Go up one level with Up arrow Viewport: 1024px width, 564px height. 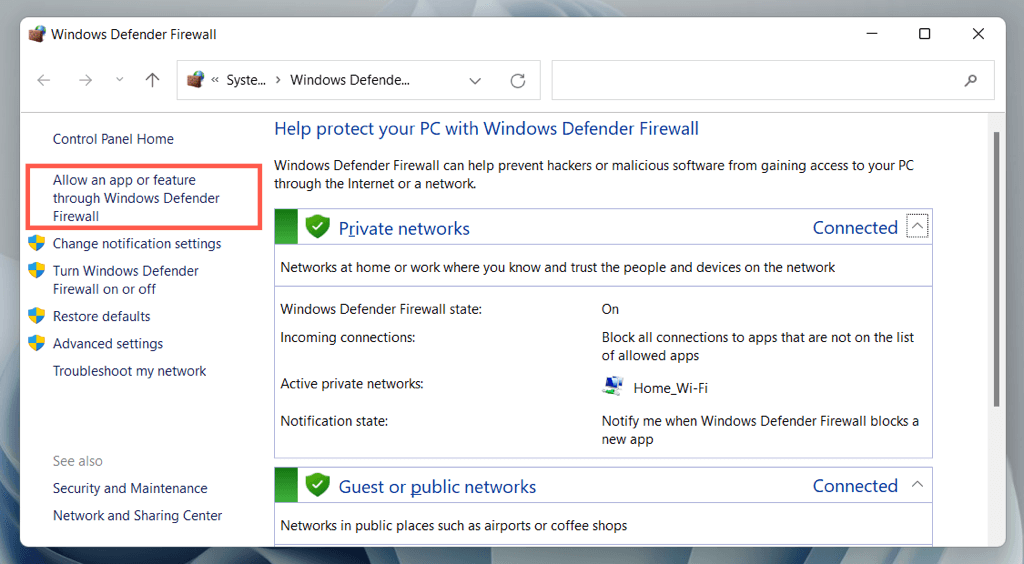(152, 81)
